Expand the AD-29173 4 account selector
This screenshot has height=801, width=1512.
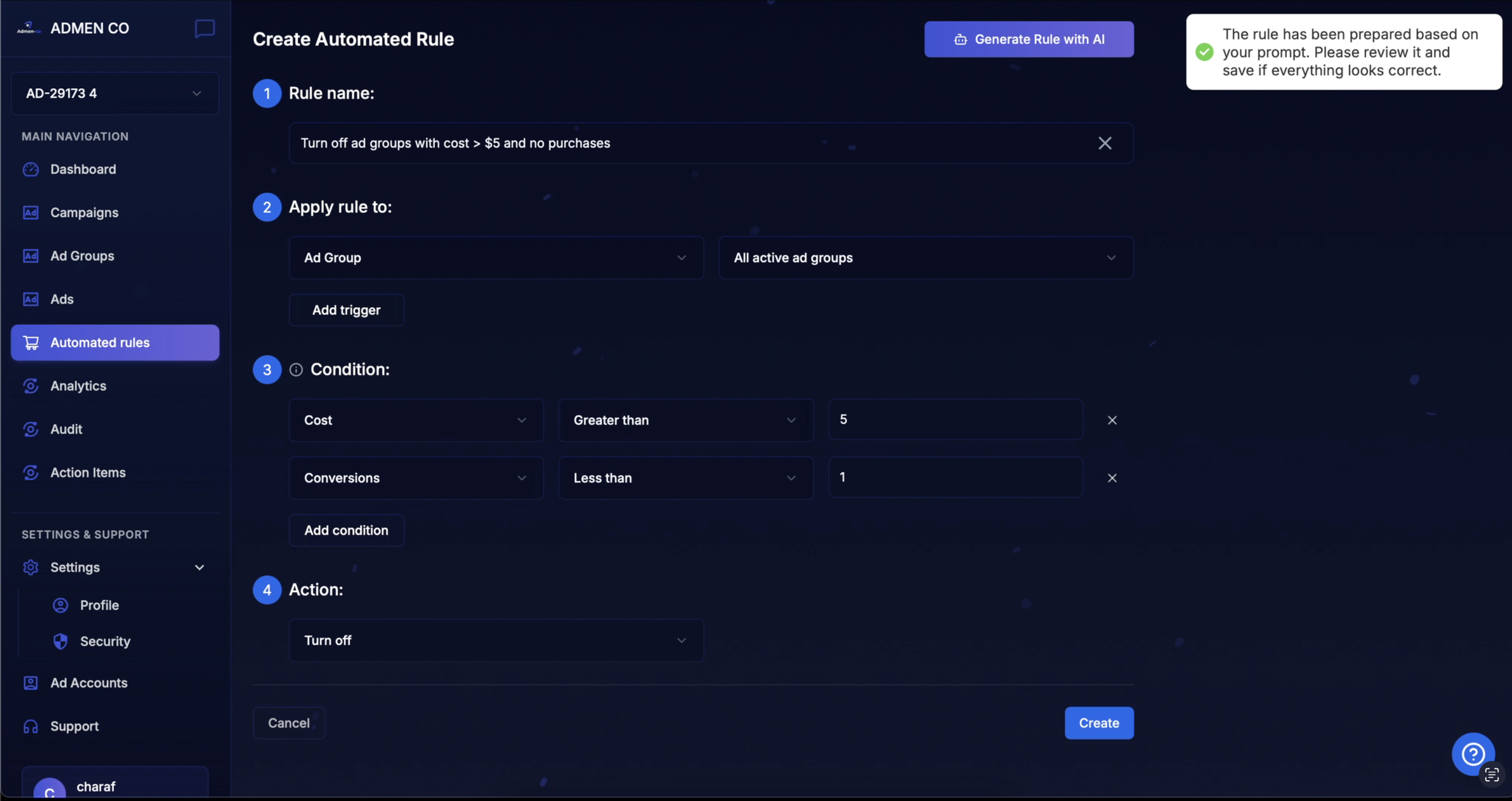click(x=197, y=93)
